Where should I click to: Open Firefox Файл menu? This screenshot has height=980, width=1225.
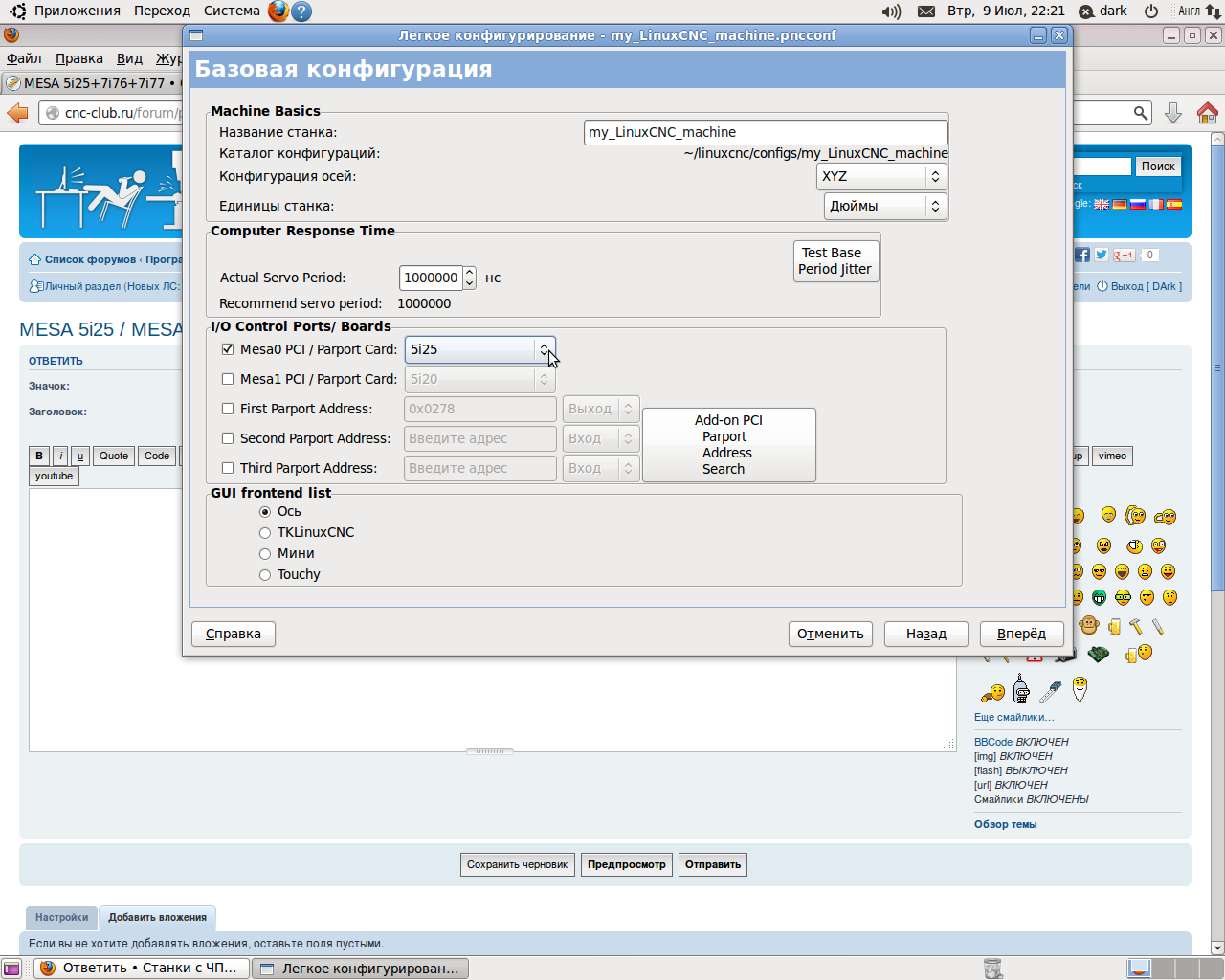pyautogui.click(x=24, y=58)
